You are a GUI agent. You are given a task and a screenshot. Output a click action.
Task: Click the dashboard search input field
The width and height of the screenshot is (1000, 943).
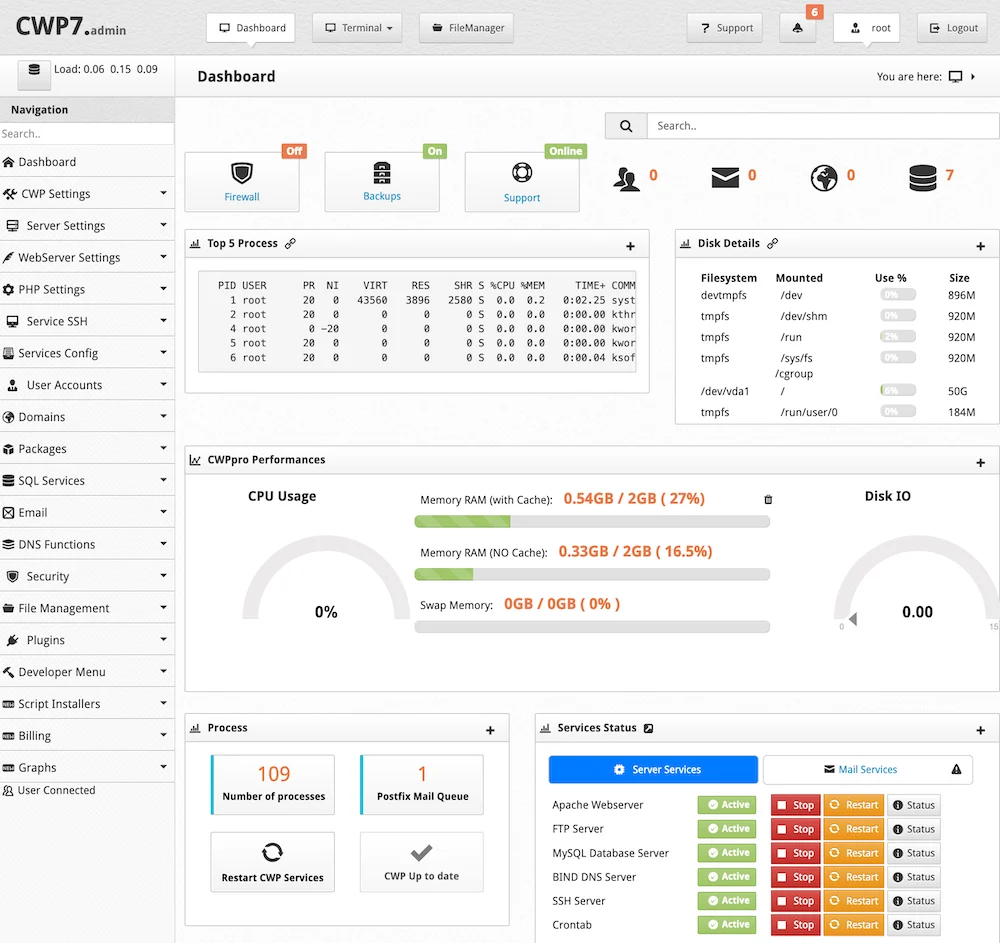[x=820, y=126]
